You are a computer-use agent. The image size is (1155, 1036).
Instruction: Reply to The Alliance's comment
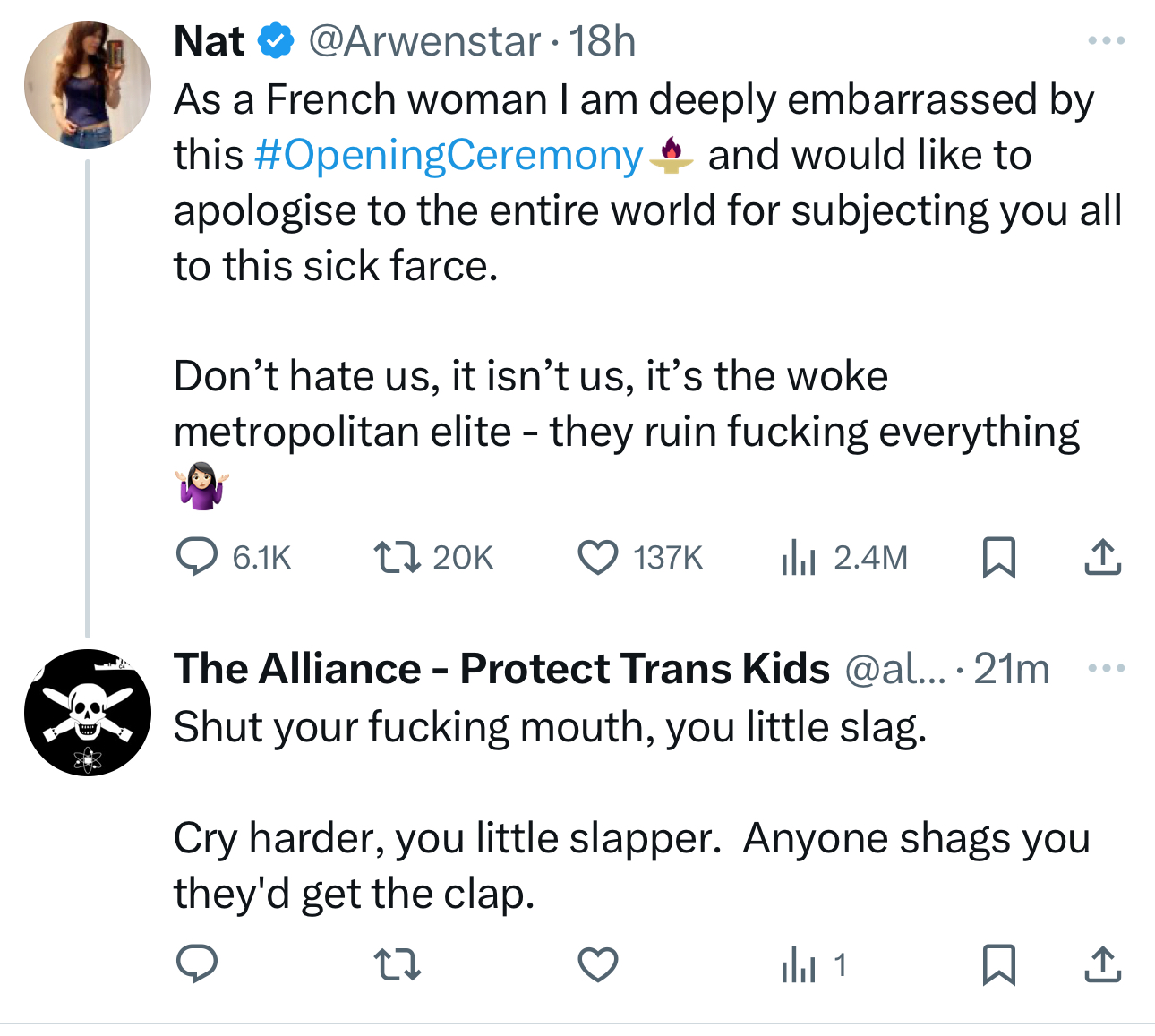(x=196, y=964)
